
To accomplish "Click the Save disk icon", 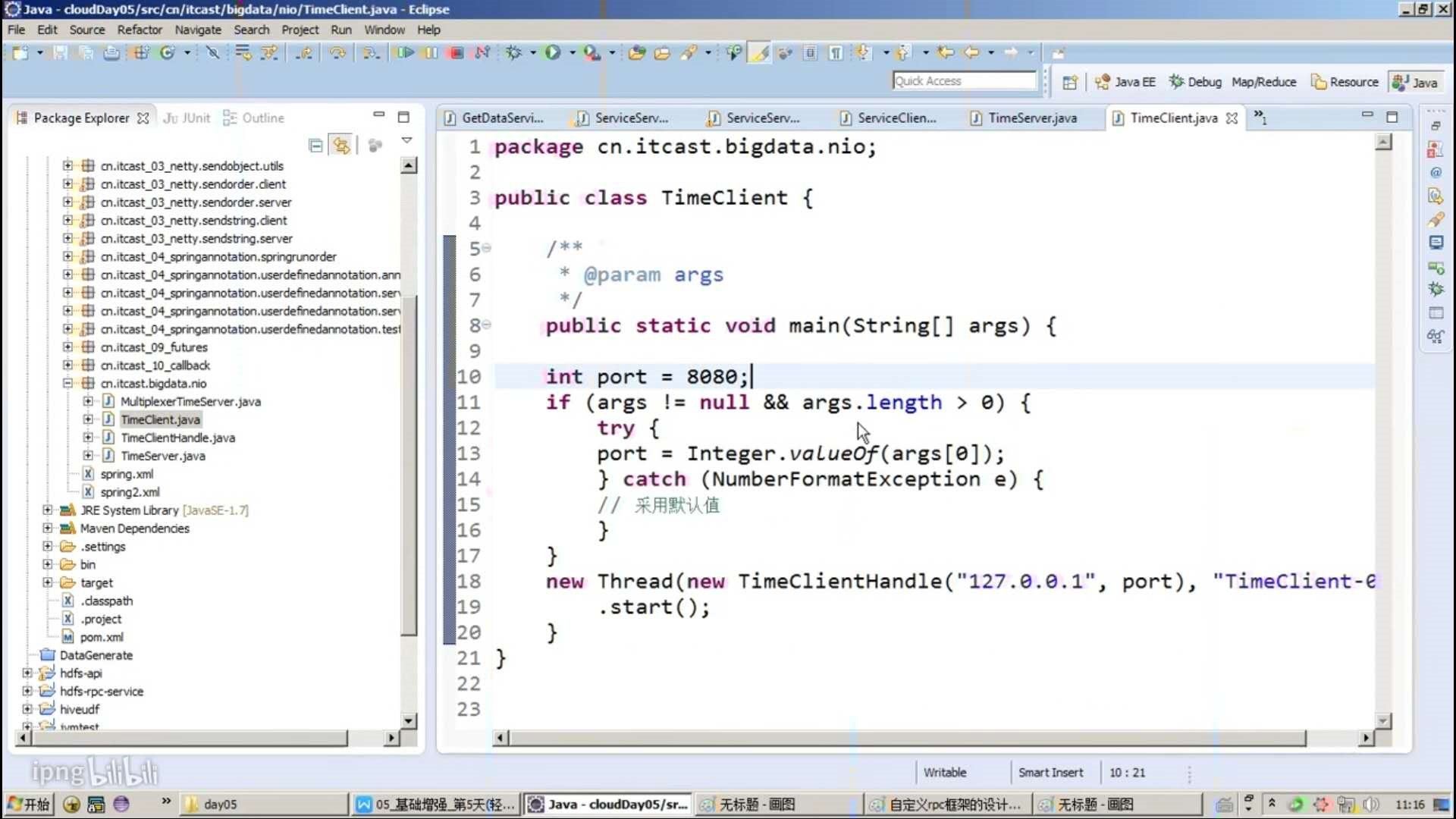I will (x=61, y=52).
